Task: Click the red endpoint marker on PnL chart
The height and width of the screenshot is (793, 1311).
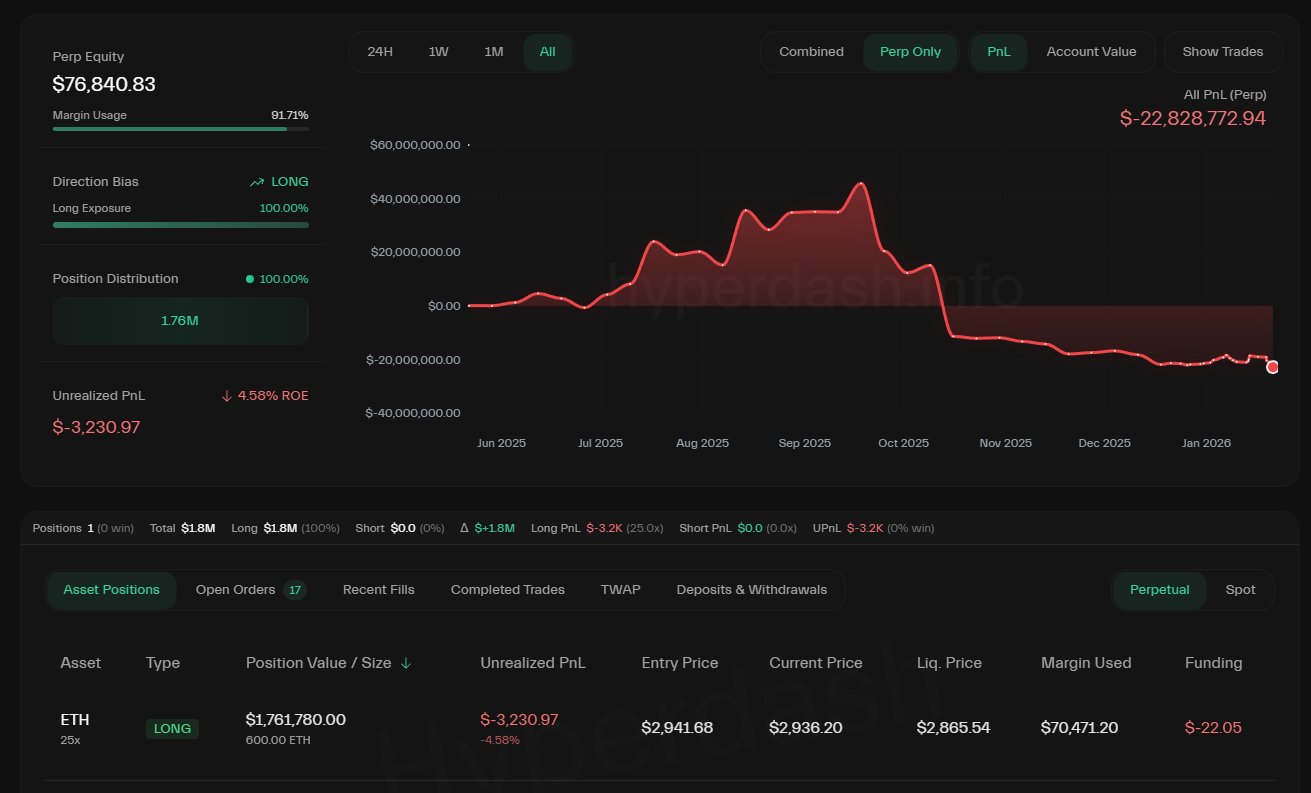Action: coord(1272,367)
